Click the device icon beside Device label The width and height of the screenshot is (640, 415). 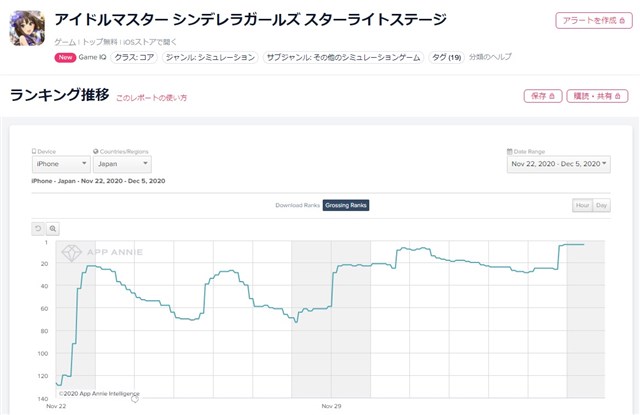click(34, 151)
